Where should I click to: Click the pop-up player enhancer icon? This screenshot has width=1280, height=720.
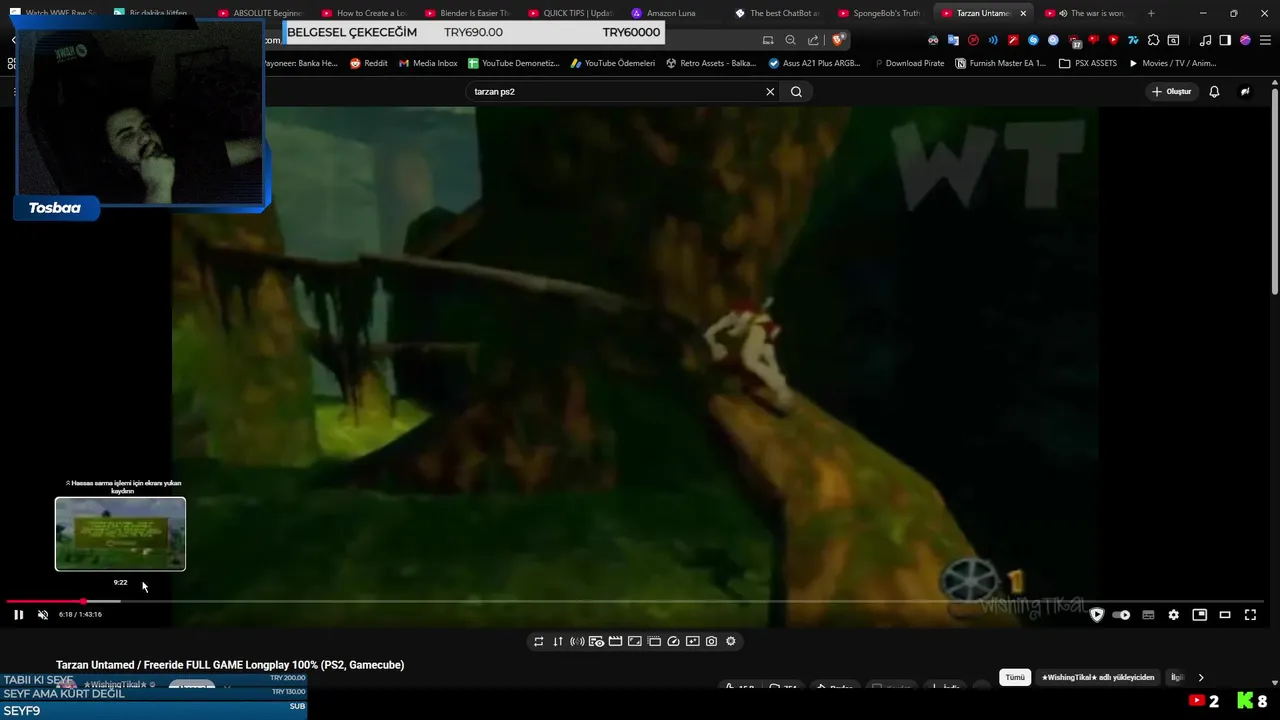pos(654,641)
